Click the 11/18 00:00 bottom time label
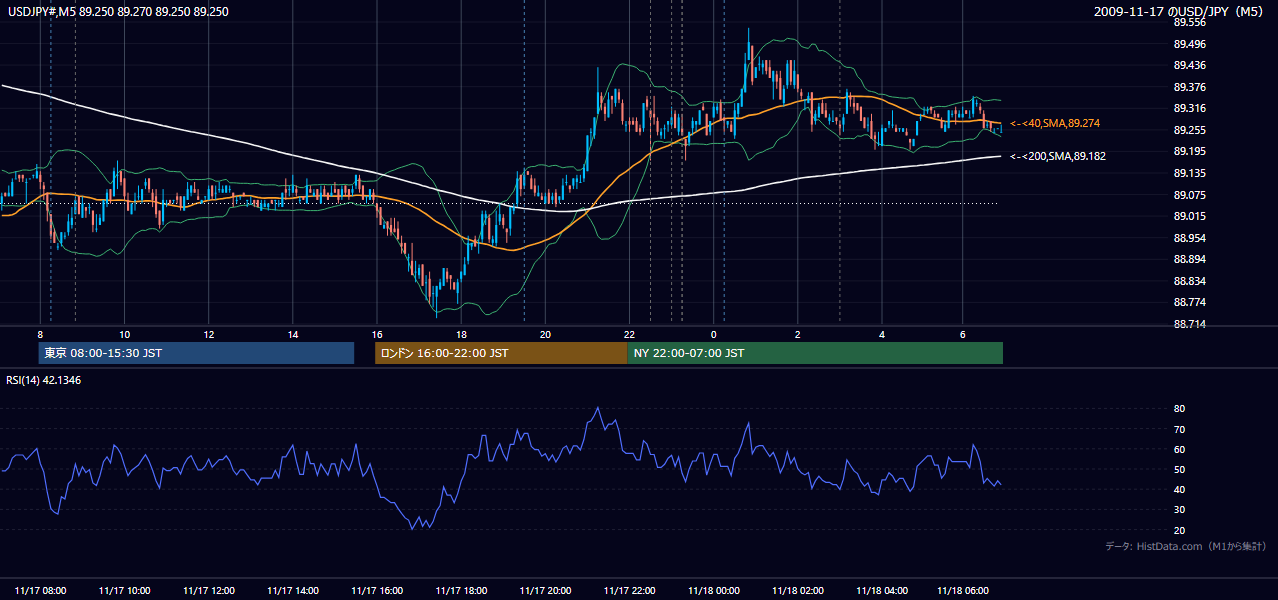 pyautogui.click(x=714, y=590)
